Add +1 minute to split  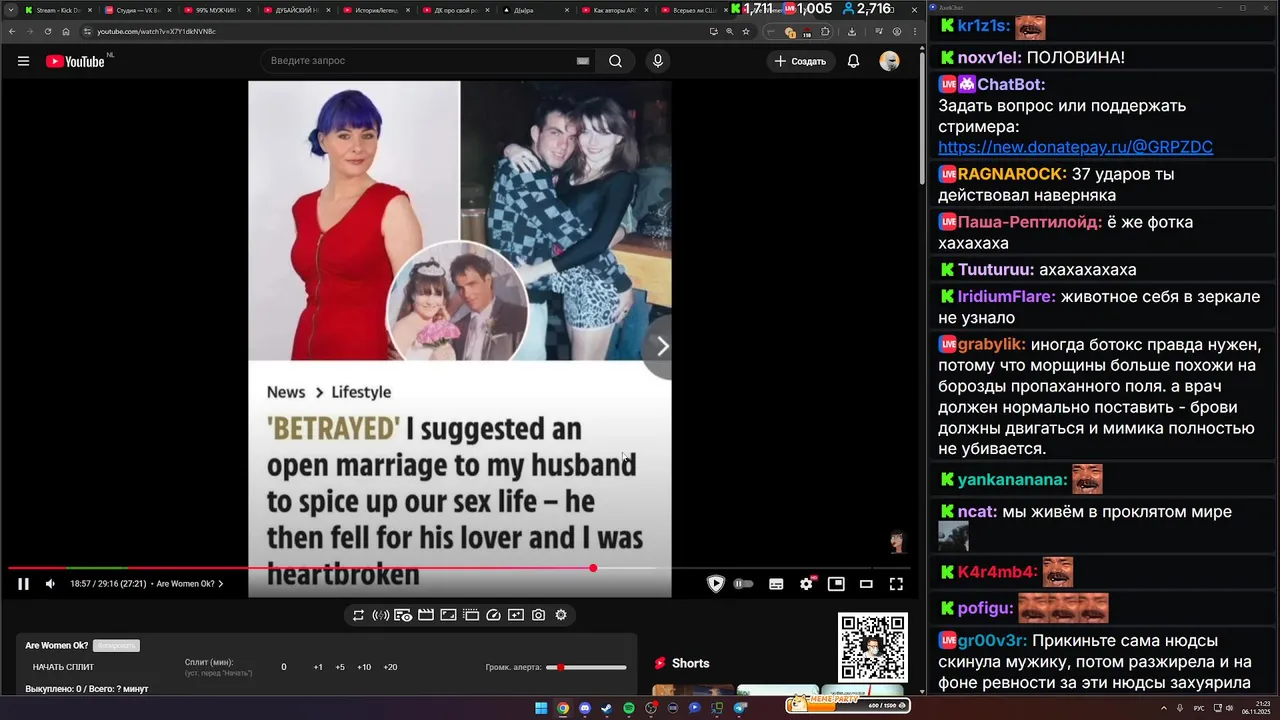tap(318, 667)
